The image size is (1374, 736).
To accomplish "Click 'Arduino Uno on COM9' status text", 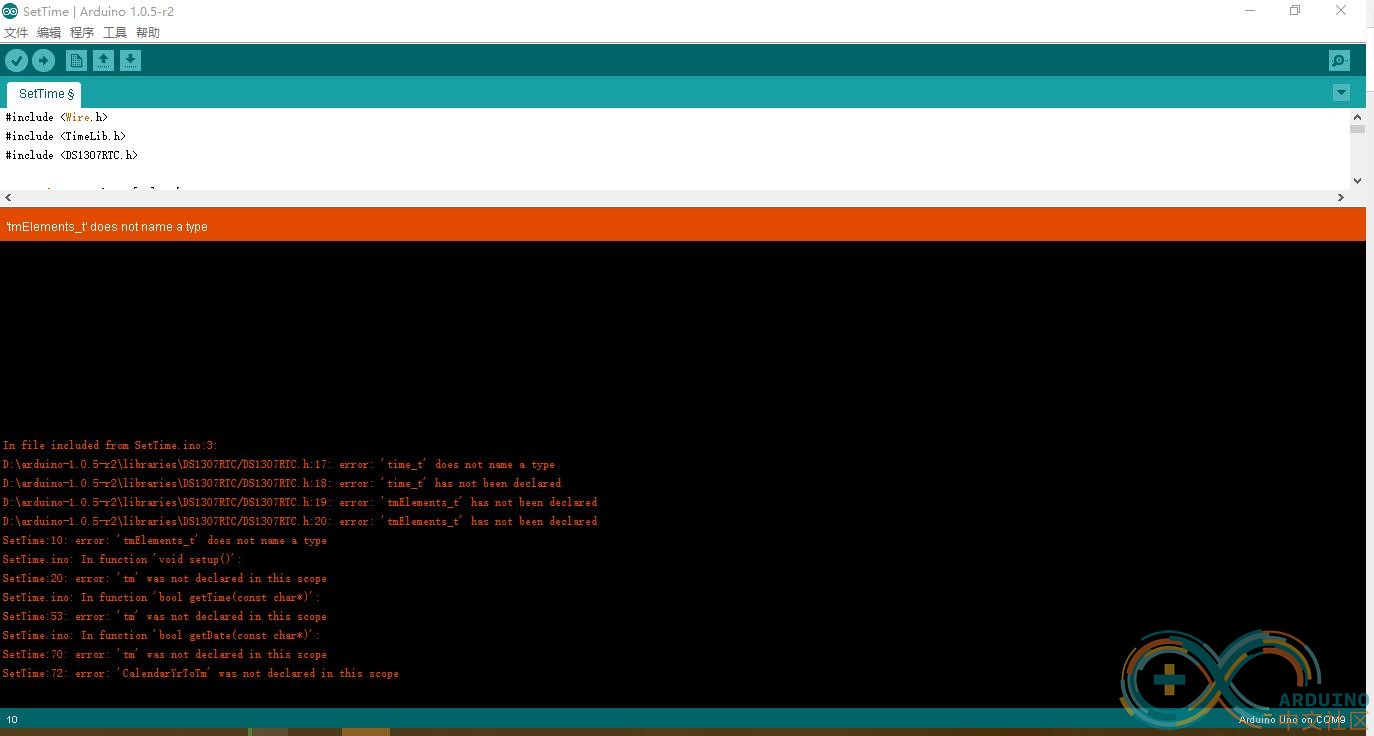I will click(1292, 719).
